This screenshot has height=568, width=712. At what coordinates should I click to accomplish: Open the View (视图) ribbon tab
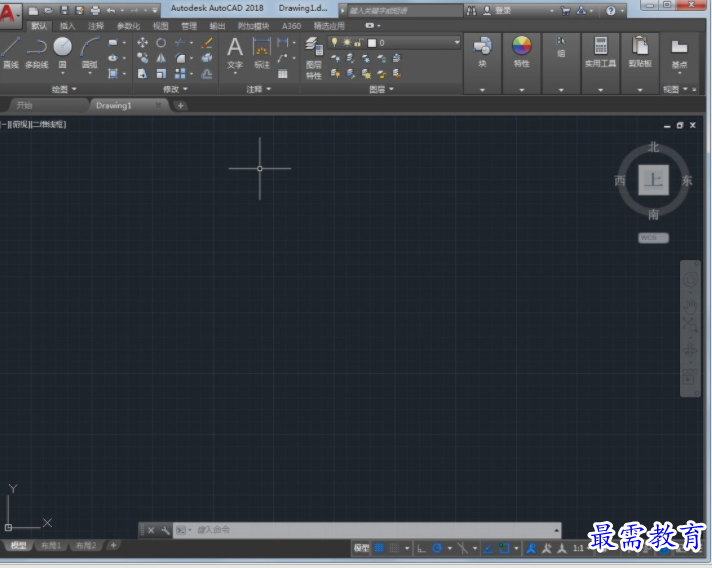[x=160, y=26]
